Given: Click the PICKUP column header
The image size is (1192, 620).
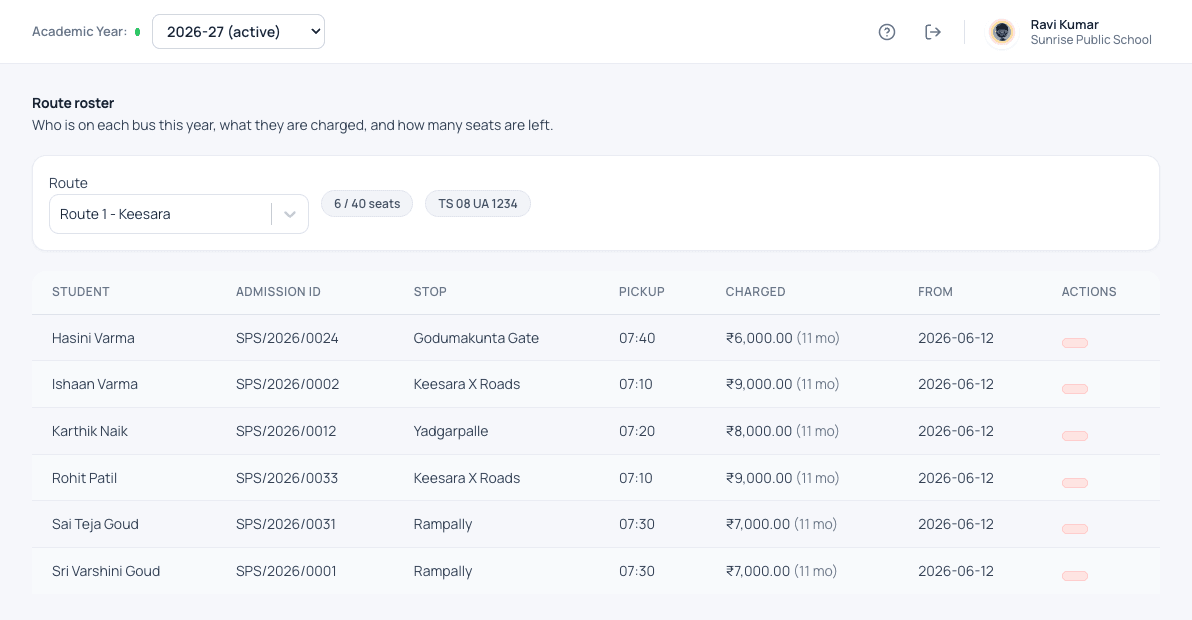Looking at the screenshot, I should 642,292.
